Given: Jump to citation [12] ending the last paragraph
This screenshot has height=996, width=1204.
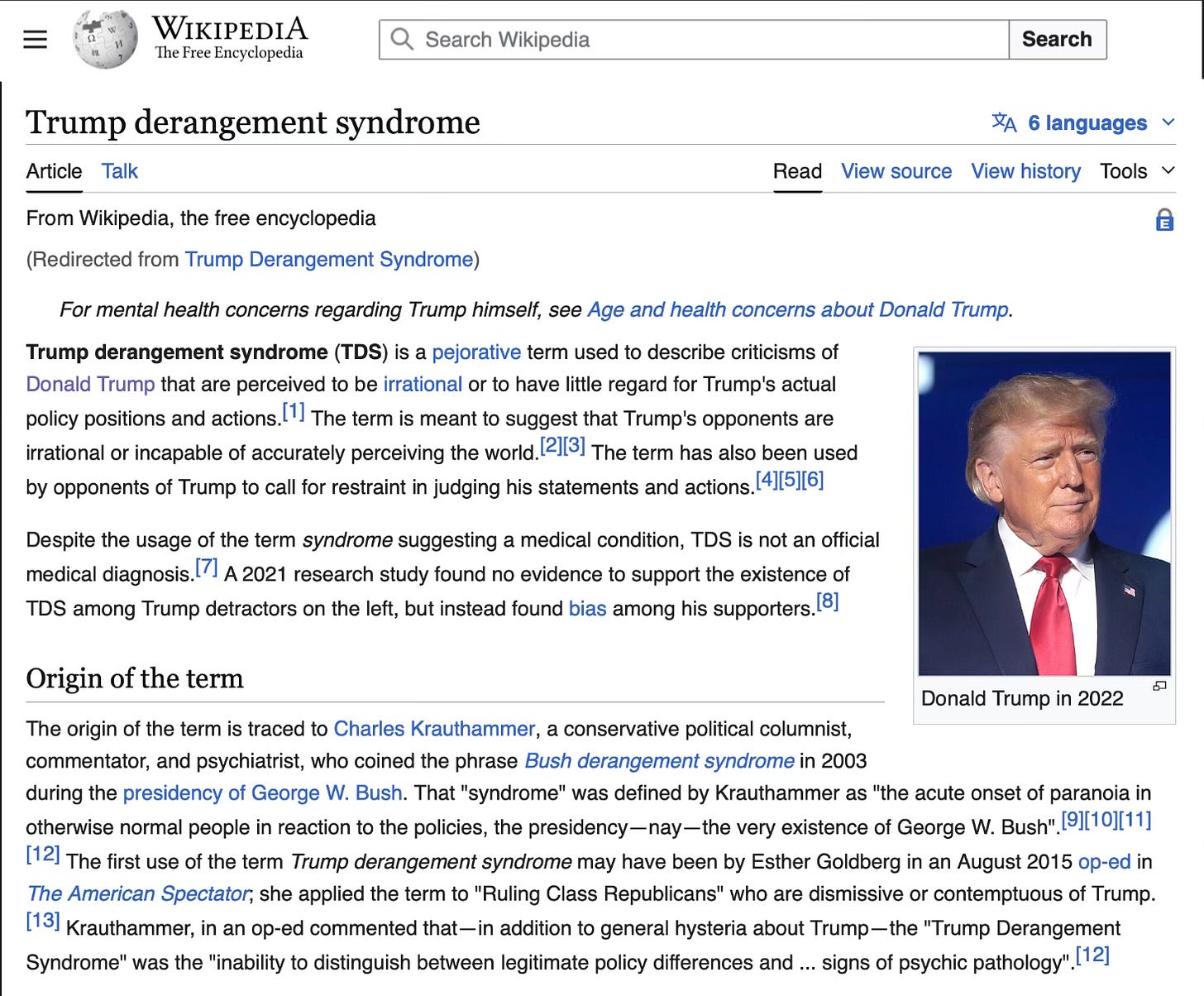Looking at the screenshot, I should 1092,955.
